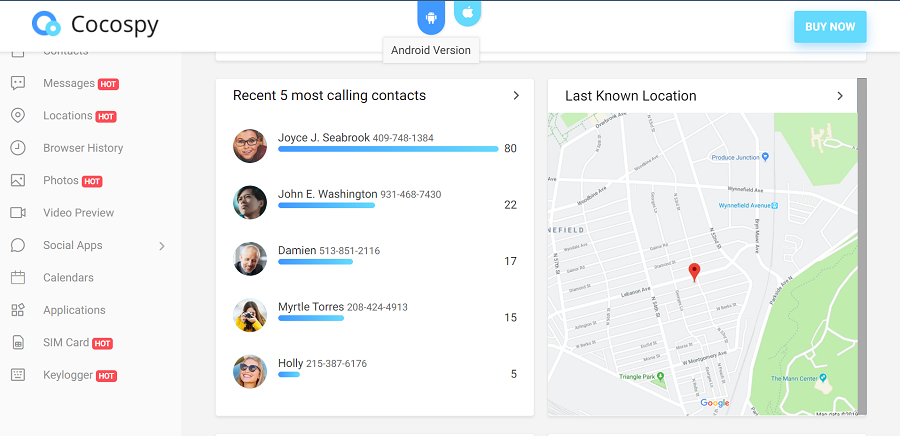Click the Calendars icon
This screenshot has height=436, width=900.
coord(18,278)
